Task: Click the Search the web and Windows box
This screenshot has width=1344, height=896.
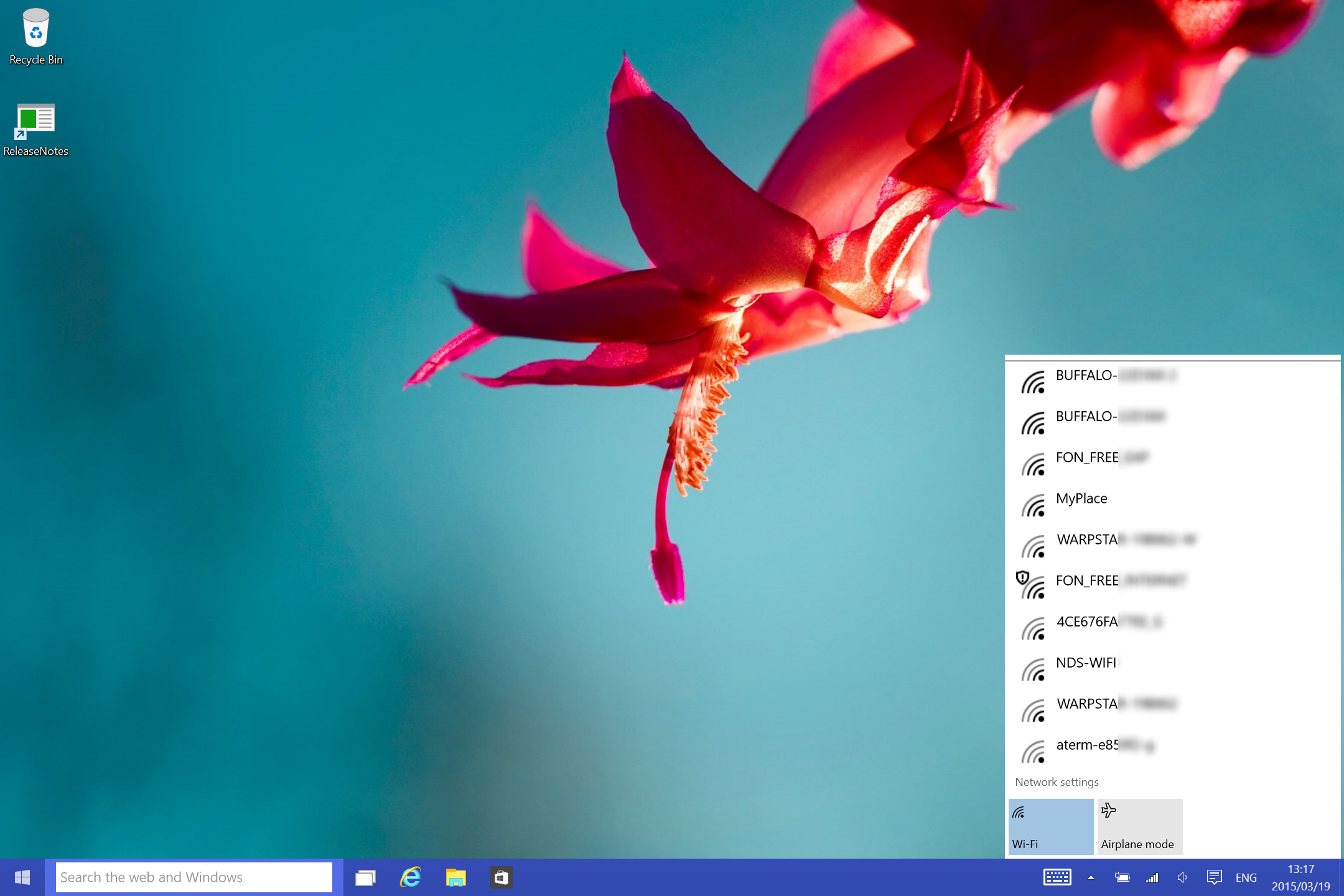Action: 194,877
